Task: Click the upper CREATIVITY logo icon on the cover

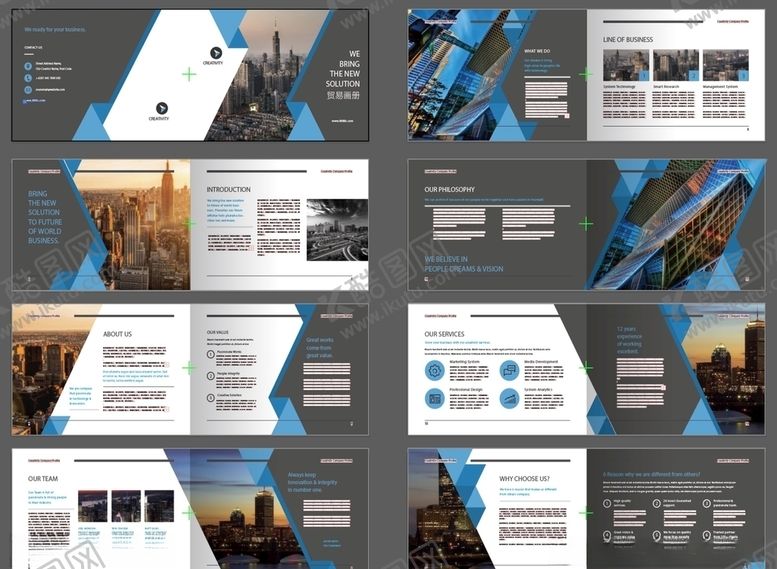Action: point(216,52)
